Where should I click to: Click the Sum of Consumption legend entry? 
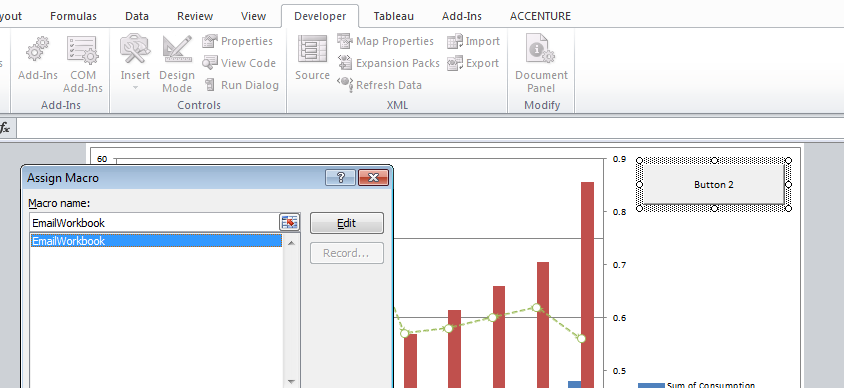[x=697, y=384]
